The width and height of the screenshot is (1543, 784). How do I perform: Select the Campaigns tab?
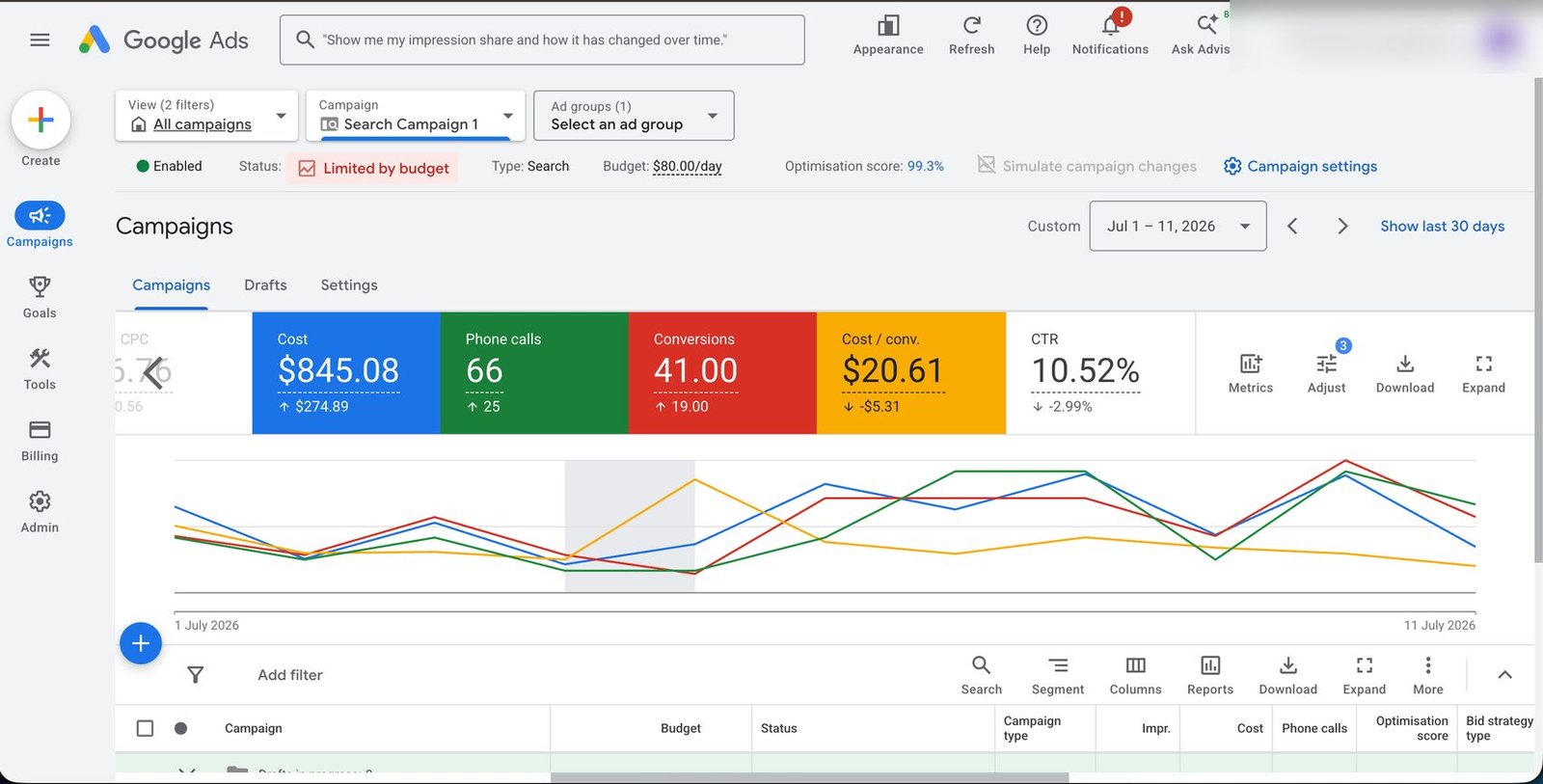click(x=171, y=285)
